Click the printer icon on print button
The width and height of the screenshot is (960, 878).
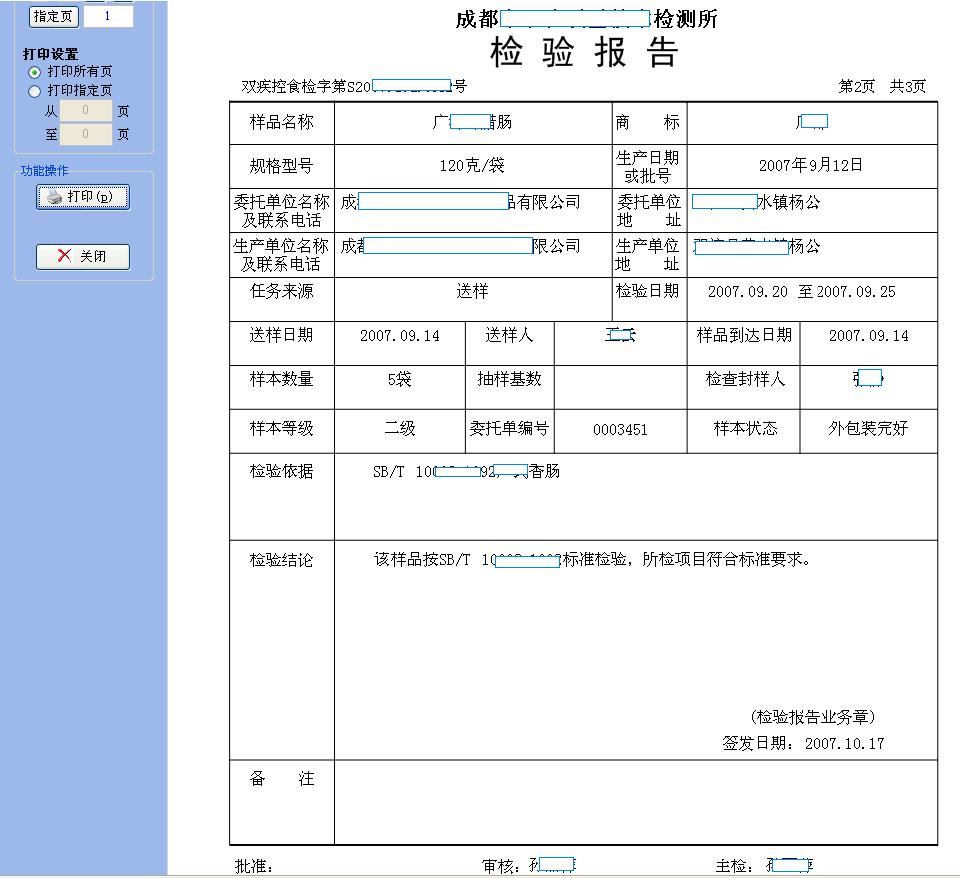click(x=54, y=197)
